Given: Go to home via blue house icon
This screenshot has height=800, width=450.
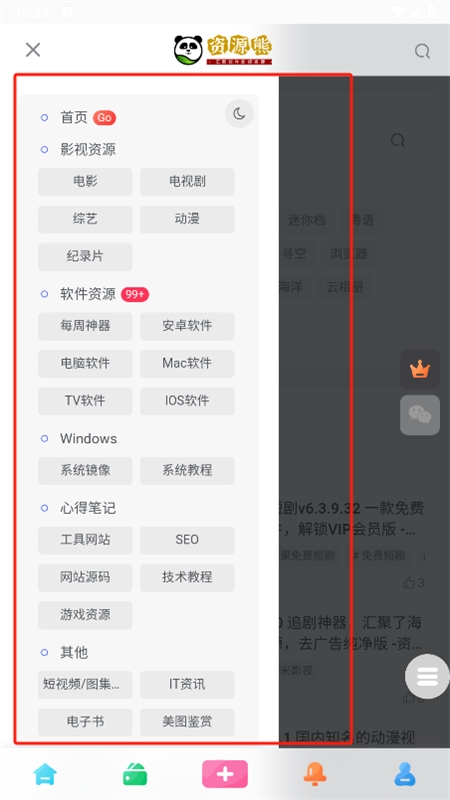Looking at the screenshot, I should click(45, 774).
